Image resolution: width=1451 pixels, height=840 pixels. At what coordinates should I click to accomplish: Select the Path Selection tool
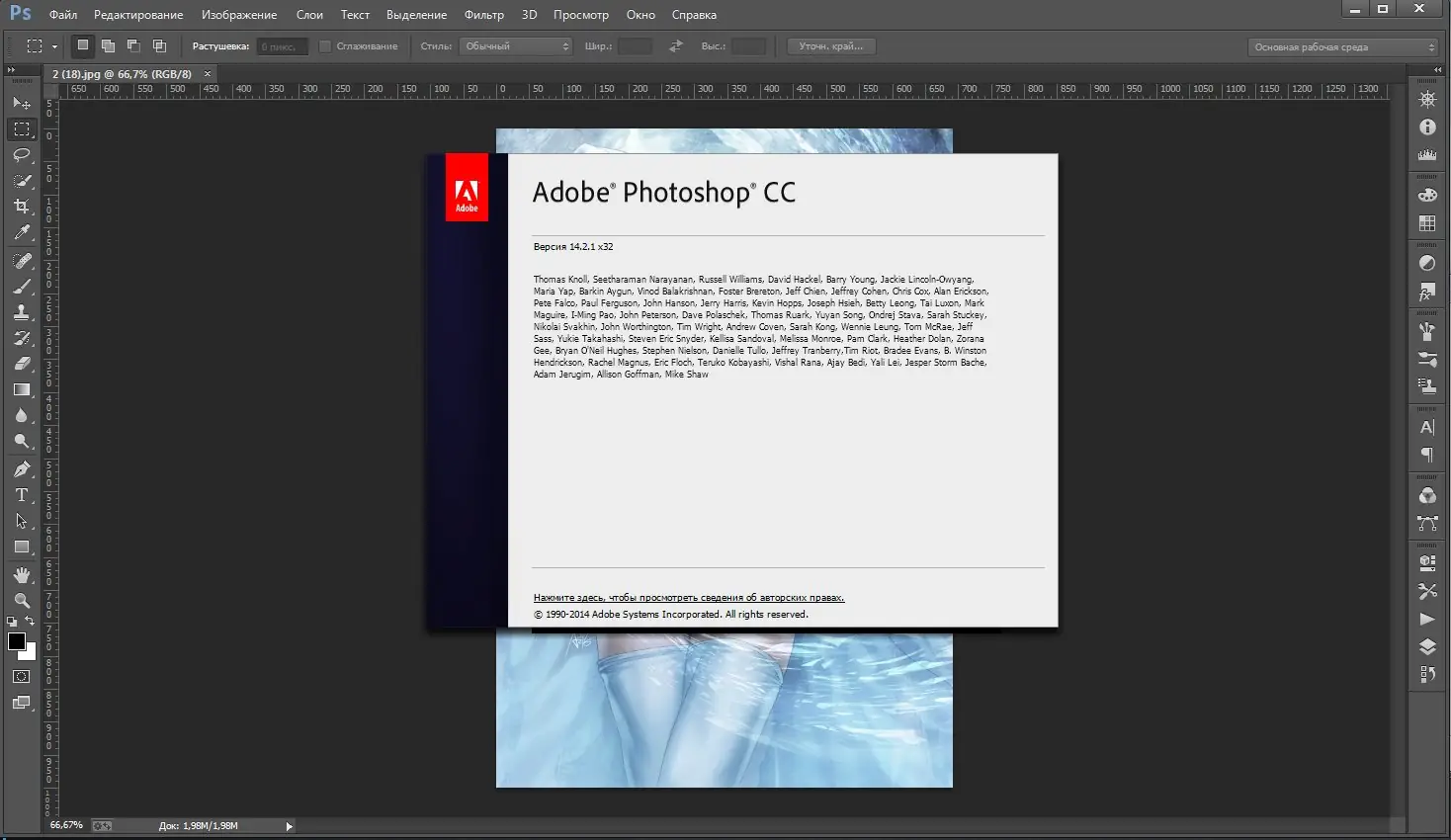(22, 521)
